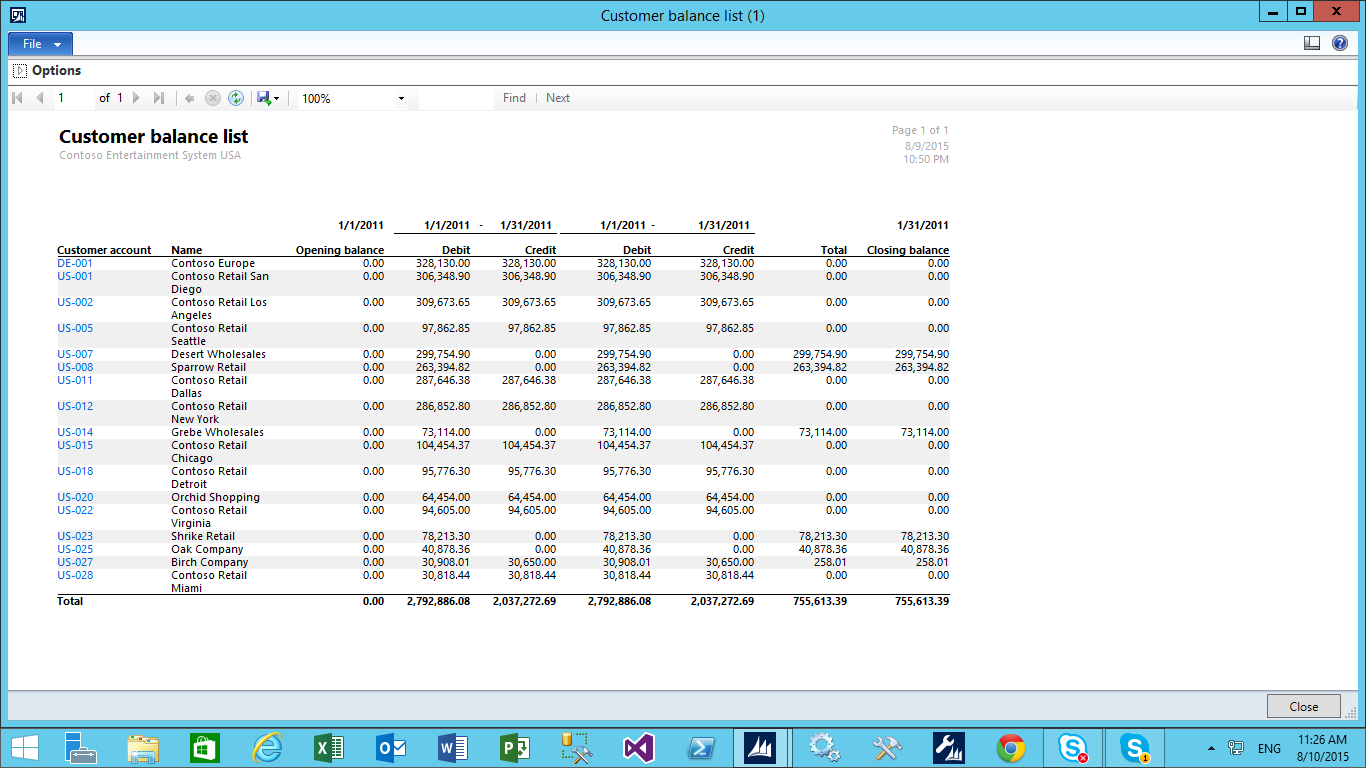This screenshot has height=768, width=1366.
Task: Launch Visual Studio from taskbar
Action: [638, 748]
